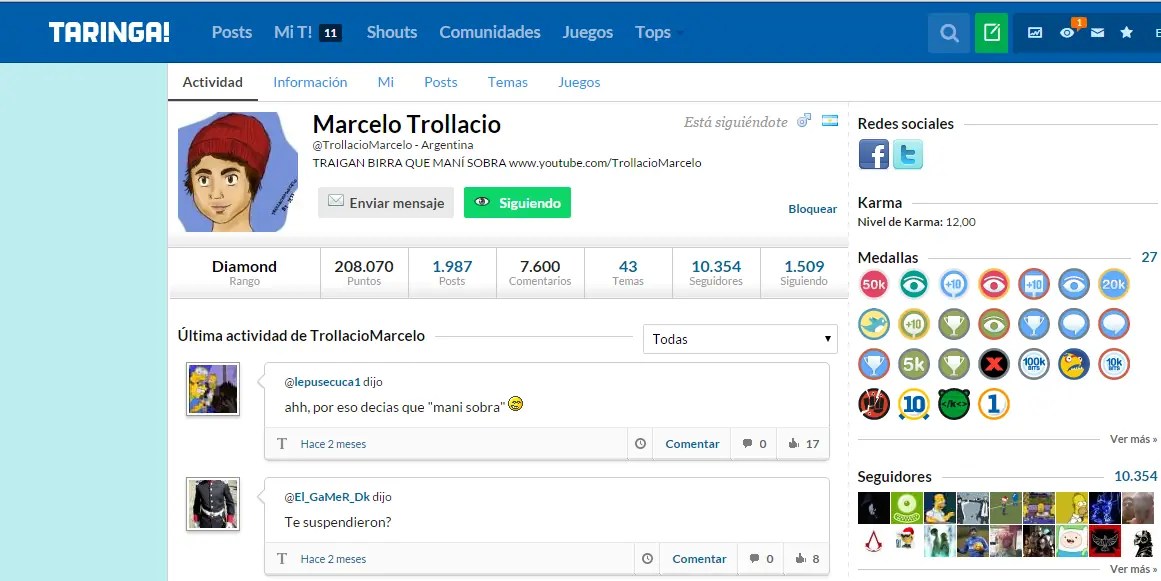Image resolution: width=1161 pixels, height=581 pixels.
Task: Click the Argentina flag icon
Action: coord(830,121)
